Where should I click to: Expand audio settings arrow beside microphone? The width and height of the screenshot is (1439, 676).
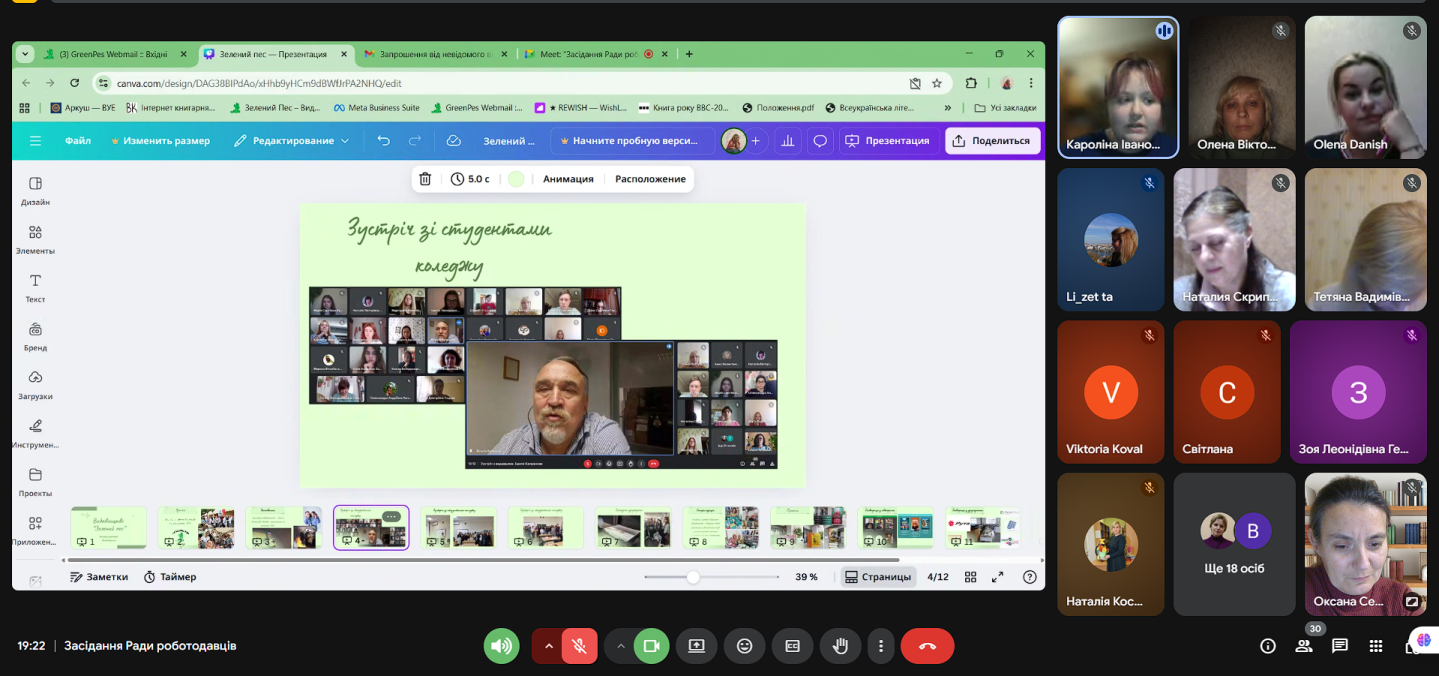pos(548,646)
